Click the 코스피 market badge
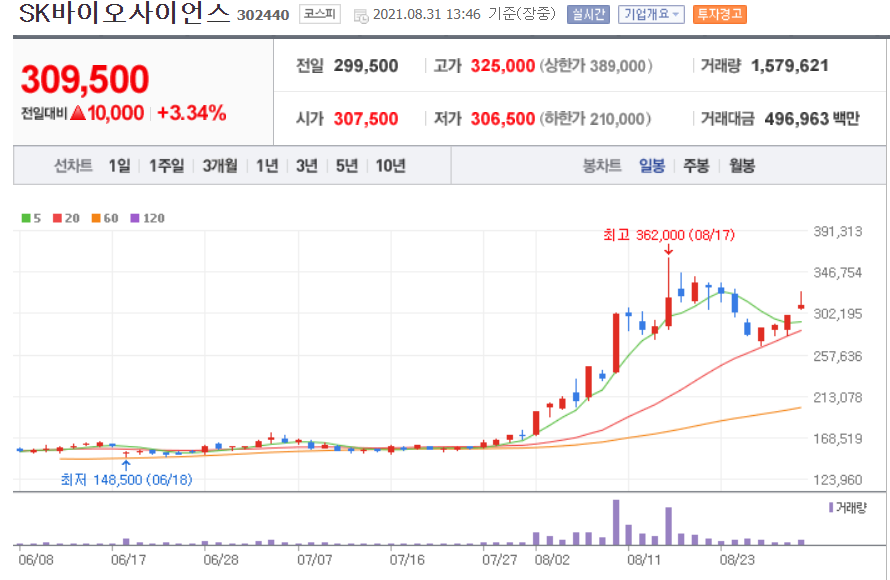This screenshot has height=580, width=890. point(320,14)
